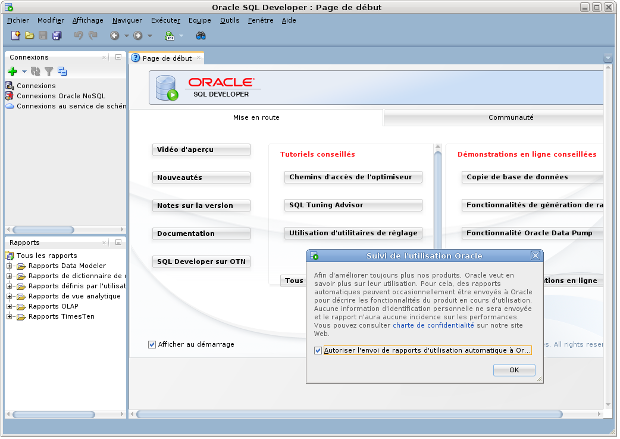620x439 pixels.
Task: Click the cloud schema service connection icon
Action: [x=10, y=106]
